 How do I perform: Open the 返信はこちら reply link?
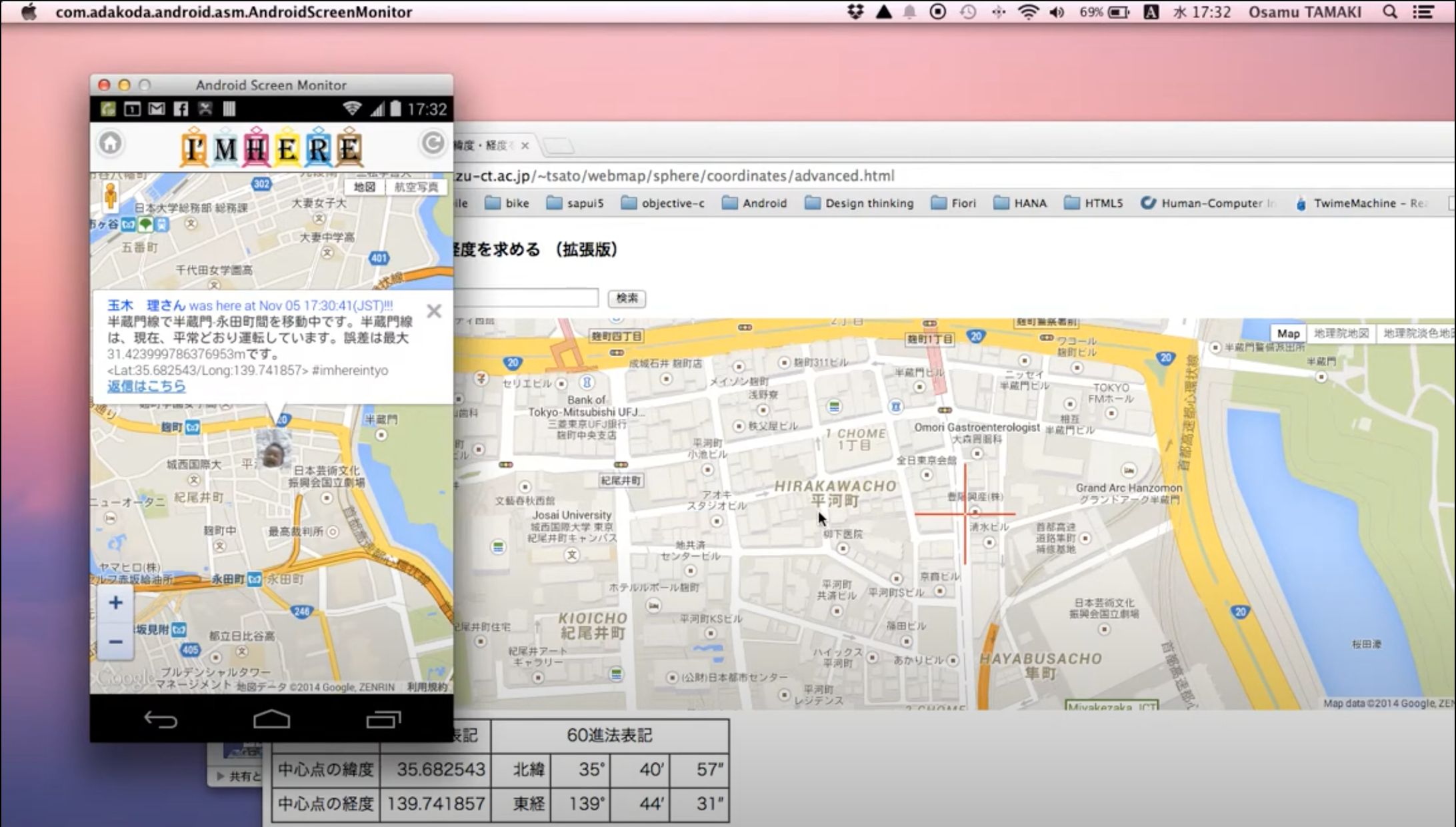[146, 386]
